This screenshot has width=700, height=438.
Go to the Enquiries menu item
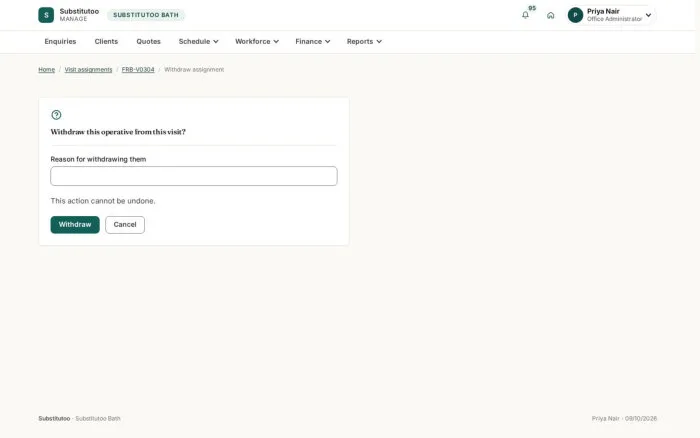click(60, 42)
